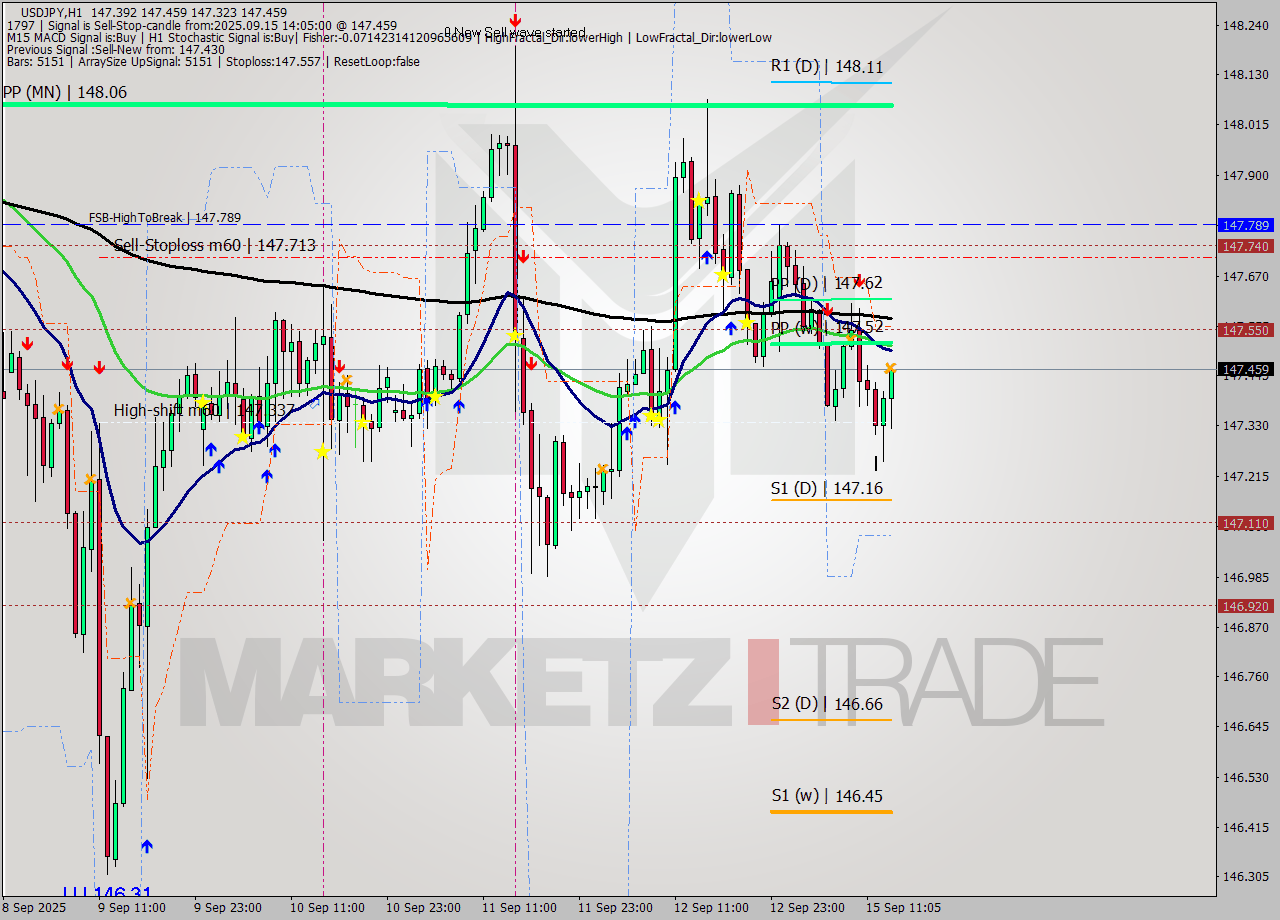Click the yellow star signal near 11 Sep 23:00

[x=655, y=420]
